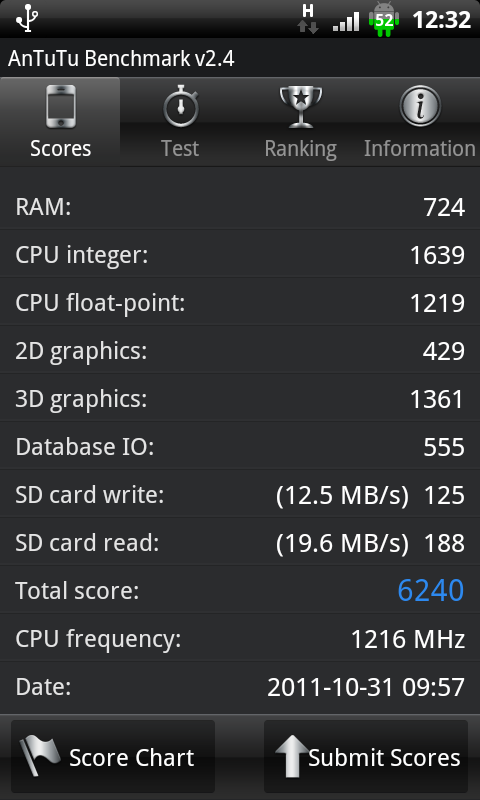This screenshot has width=480, height=800.
Task: Tap the Submit Scores button
Action: point(366,756)
